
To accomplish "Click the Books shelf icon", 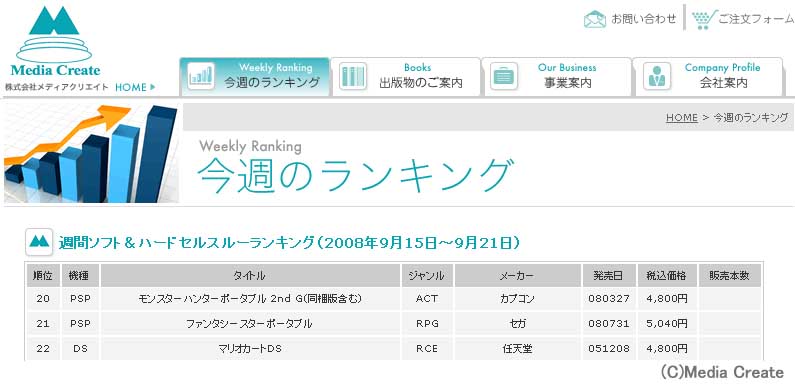I will pos(353,76).
